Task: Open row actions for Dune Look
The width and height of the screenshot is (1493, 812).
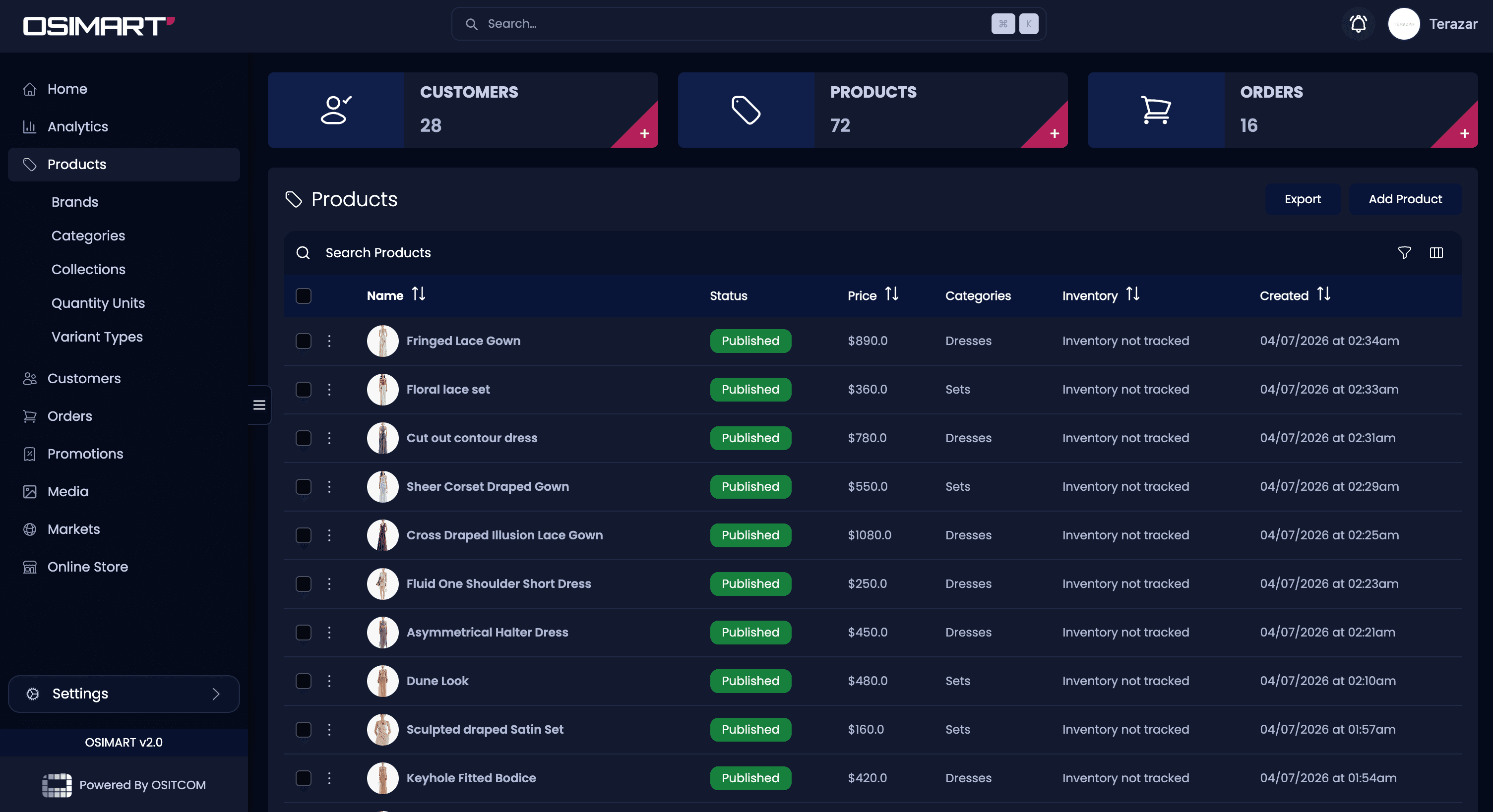Action: coord(329,681)
